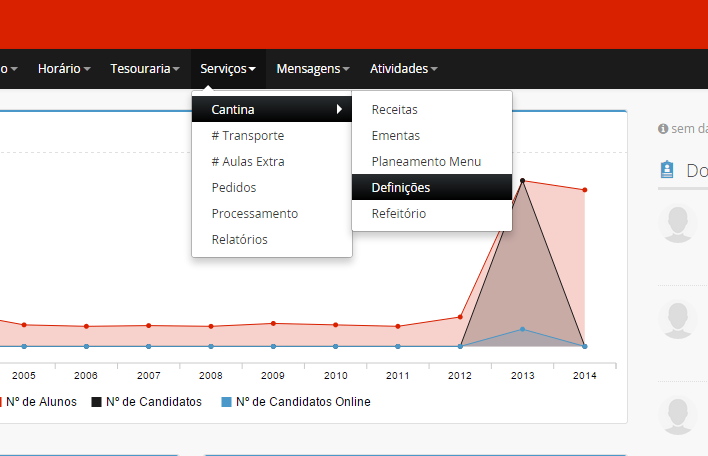
Task: Click the Cantina submenu arrow icon
Action: point(339,109)
